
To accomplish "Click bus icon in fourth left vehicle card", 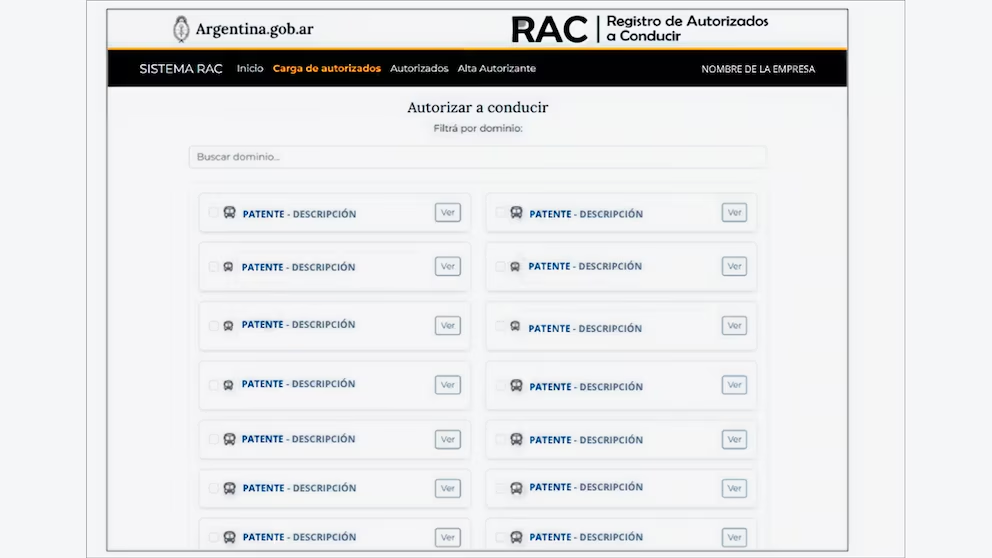I will tap(229, 385).
